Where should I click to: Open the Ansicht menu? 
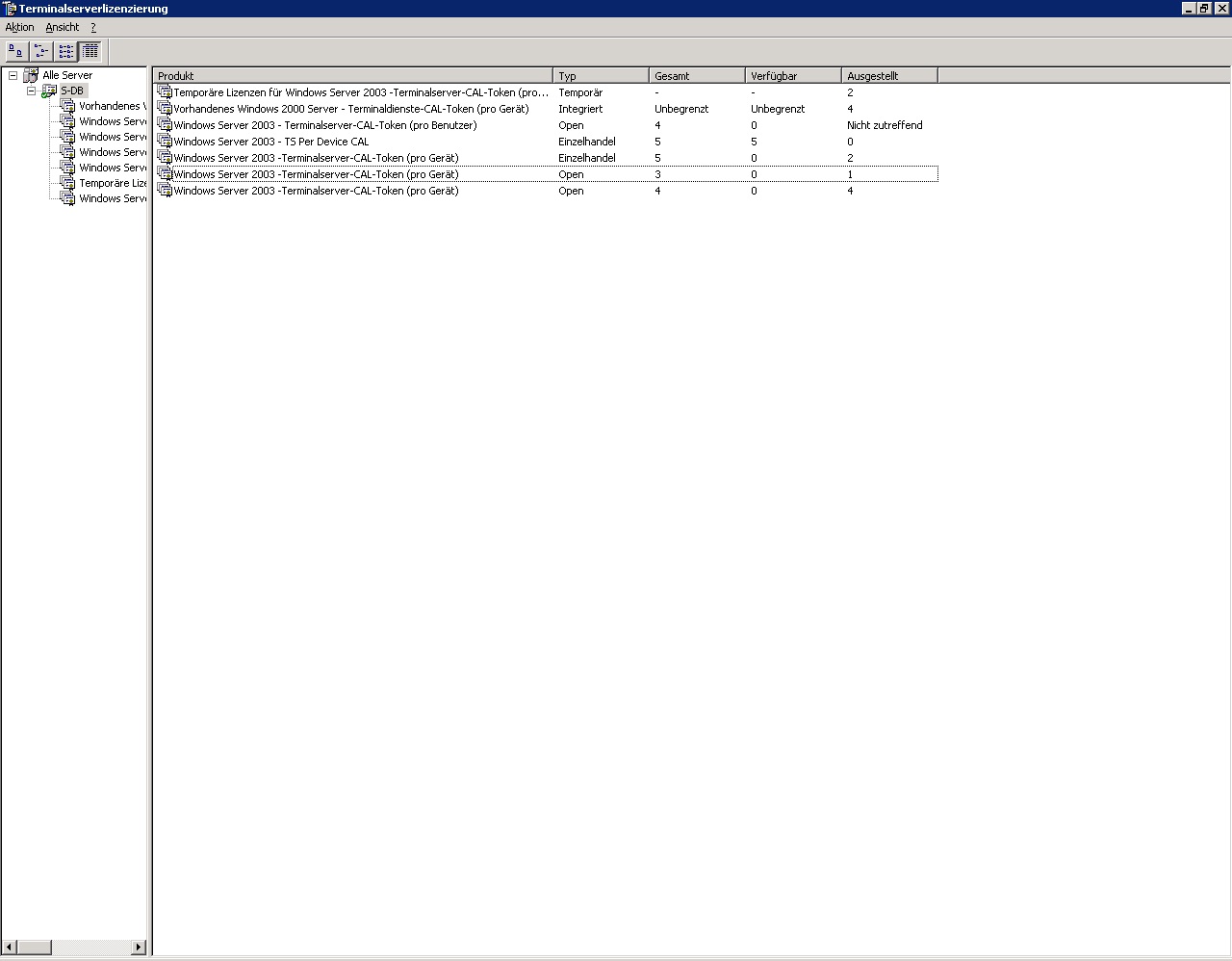pyautogui.click(x=63, y=27)
